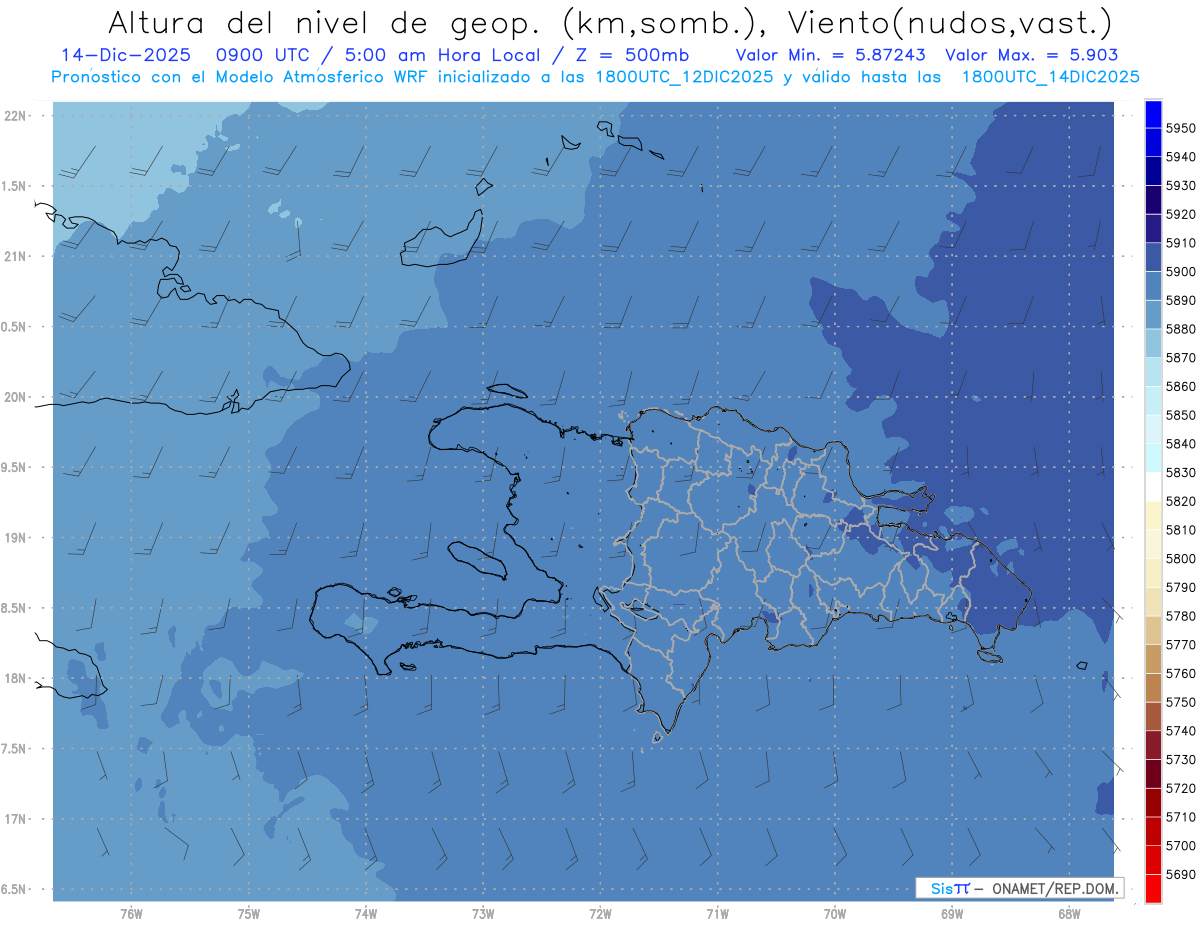Click the '68W' longitude axis label
Image resolution: width=1200 pixels, height=927 pixels.
pyautogui.click(x=1069, y=914)
